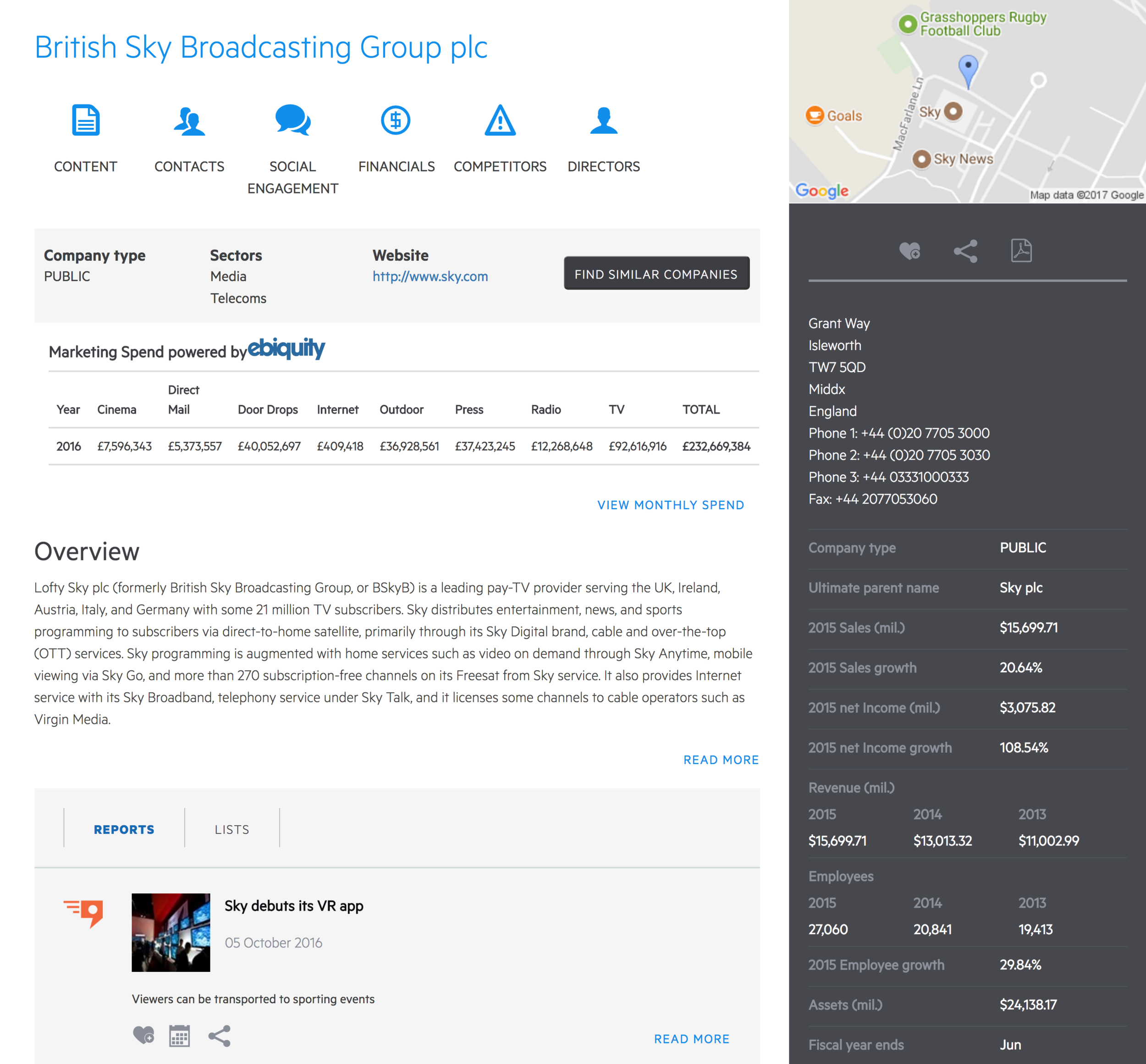1146x1064 pixels.
Task: Switch to the Lists tab
Action: (232, 829)
